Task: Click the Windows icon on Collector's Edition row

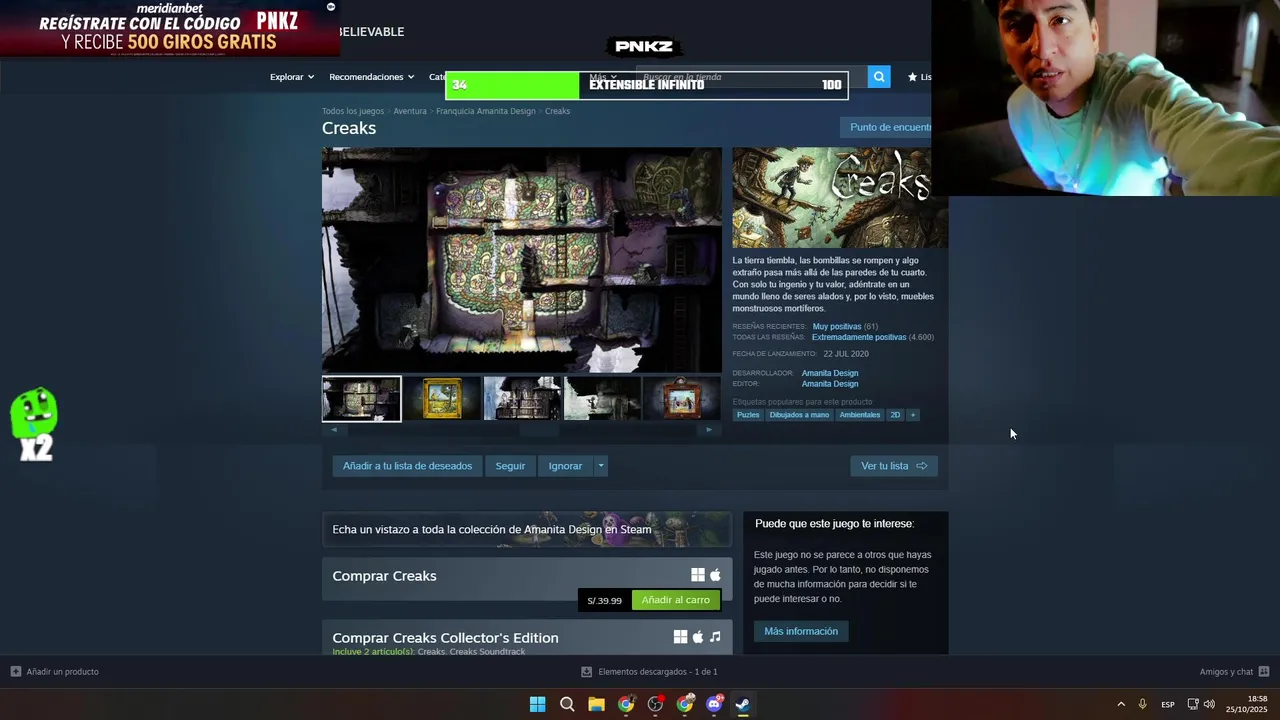Action: (x=680, y=637)
